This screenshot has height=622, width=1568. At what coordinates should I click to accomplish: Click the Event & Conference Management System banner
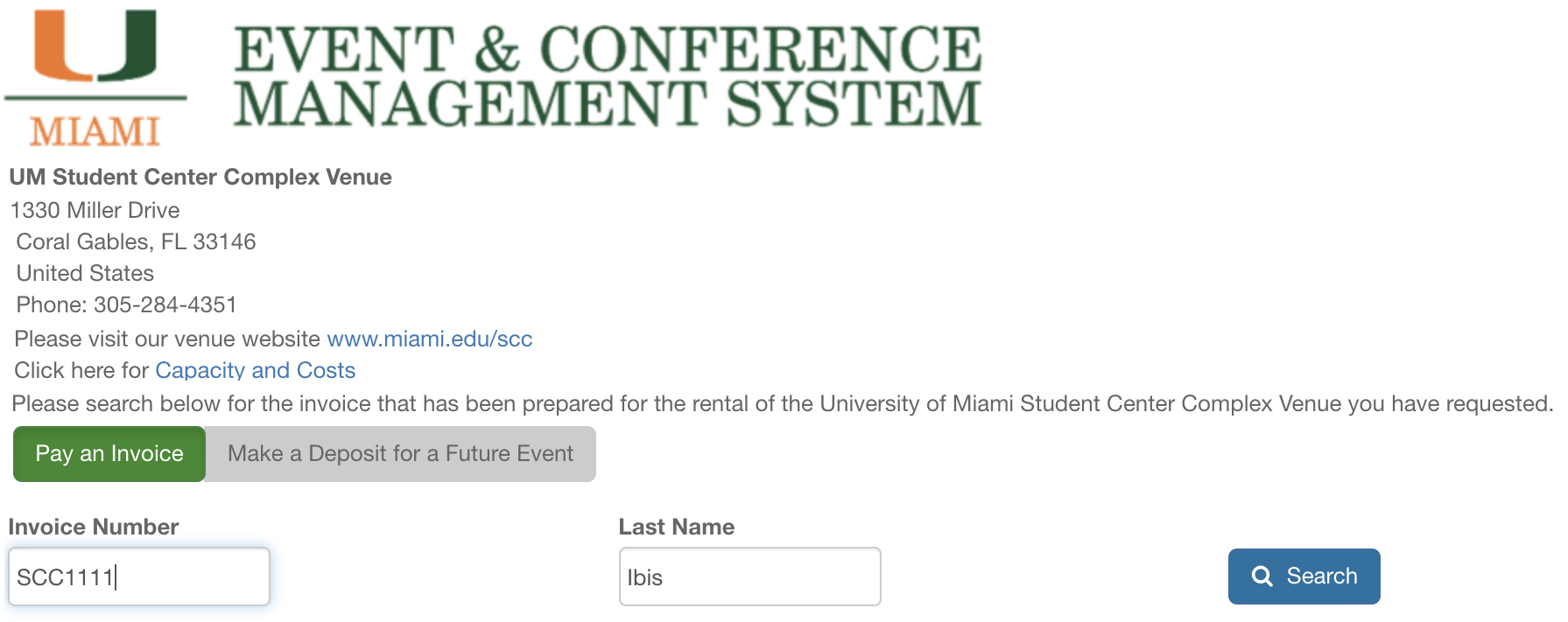click(607, 75)
